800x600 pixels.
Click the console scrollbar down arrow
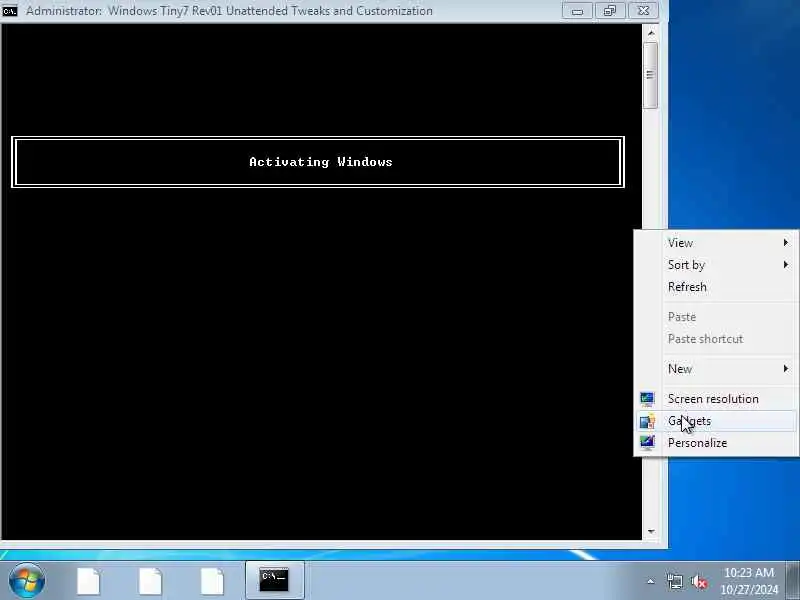click(x=651, y=532)
